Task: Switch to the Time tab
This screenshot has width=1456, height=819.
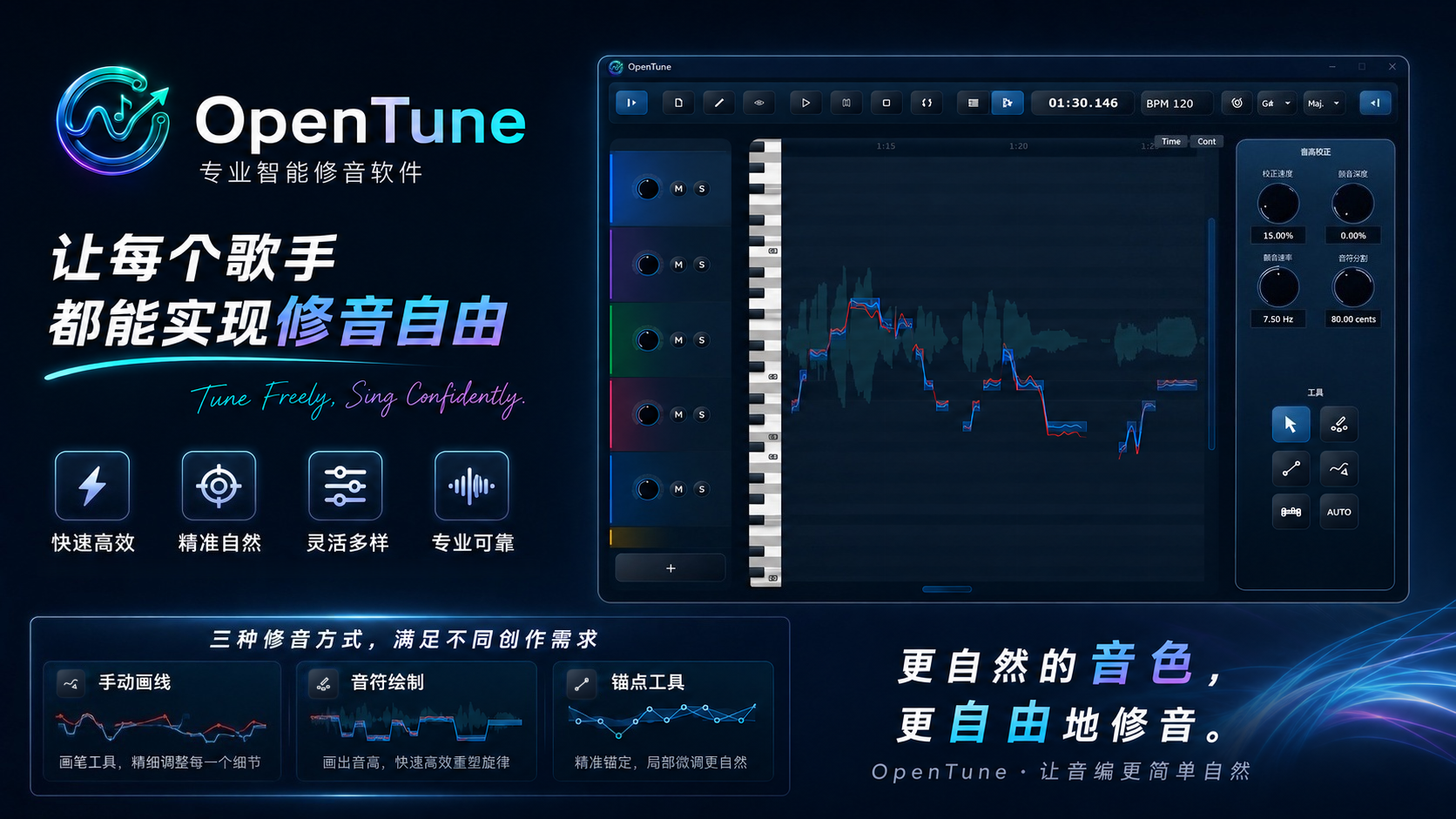Action: click(1171, 142)
